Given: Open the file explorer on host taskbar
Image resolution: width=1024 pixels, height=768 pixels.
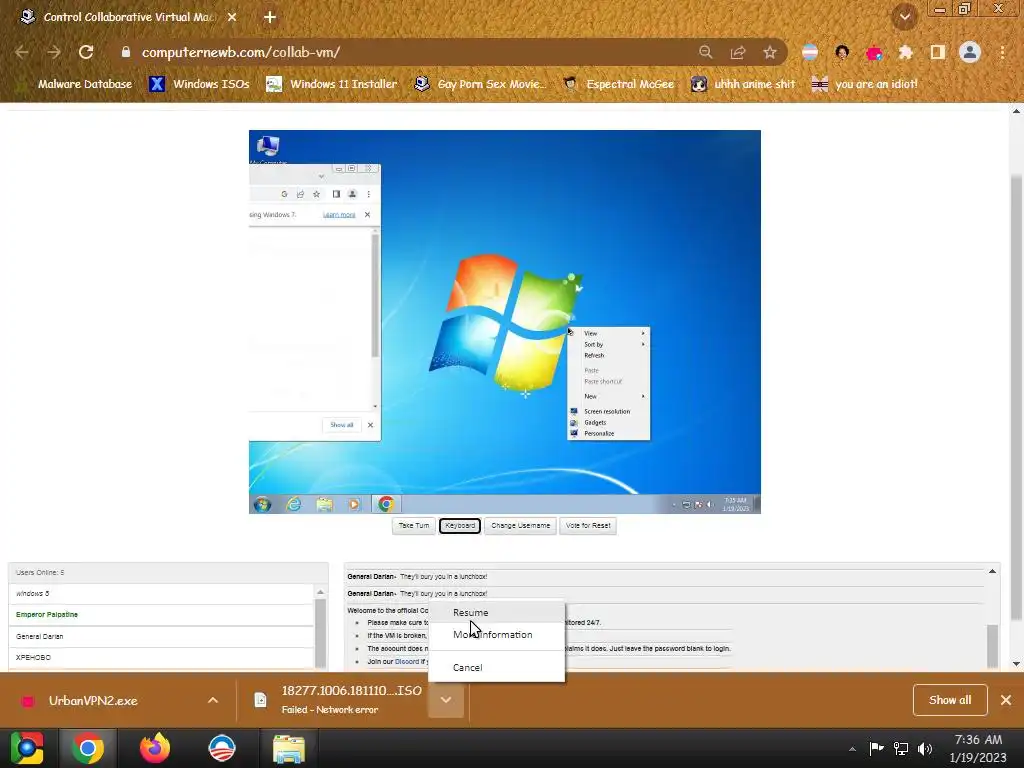Looking at the screenshot, I should point(288,748).
